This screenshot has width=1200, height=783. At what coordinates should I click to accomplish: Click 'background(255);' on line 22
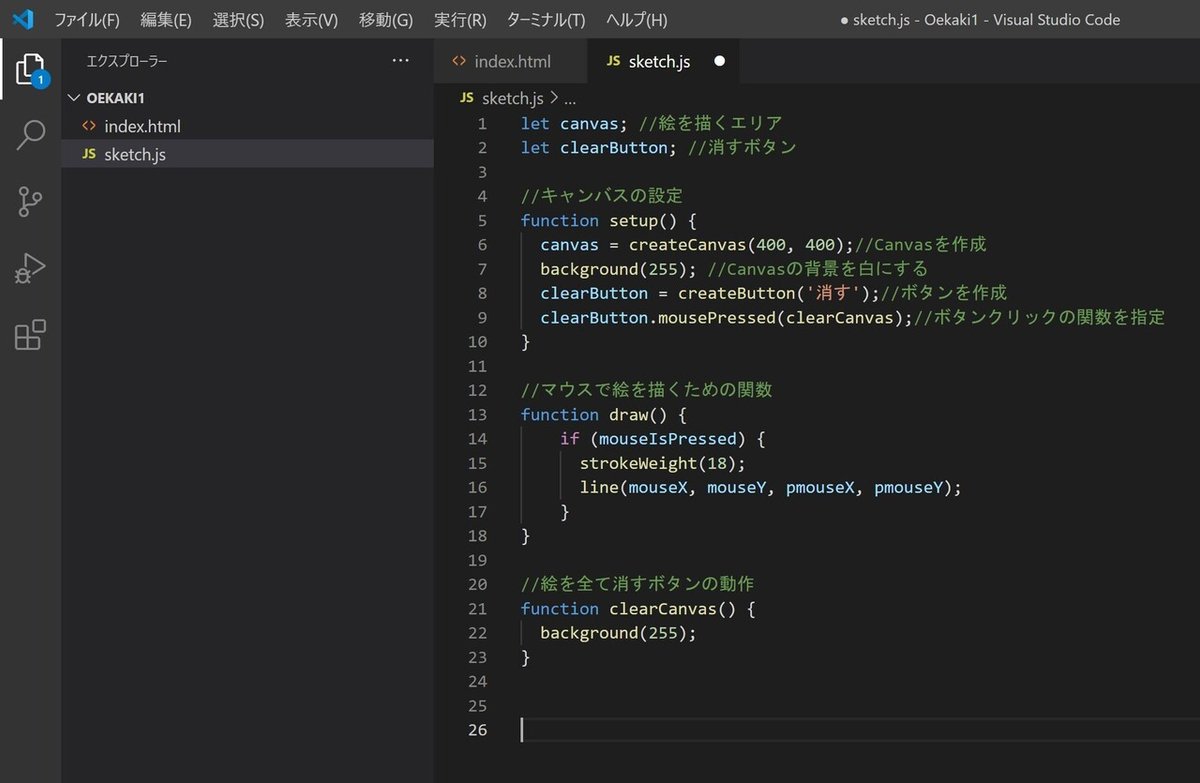(x=618, y=633)
